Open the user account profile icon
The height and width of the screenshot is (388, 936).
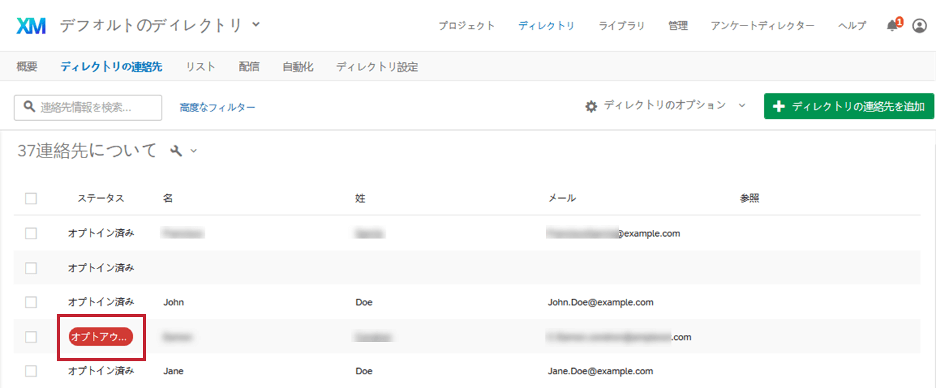(x=919, y=26)
